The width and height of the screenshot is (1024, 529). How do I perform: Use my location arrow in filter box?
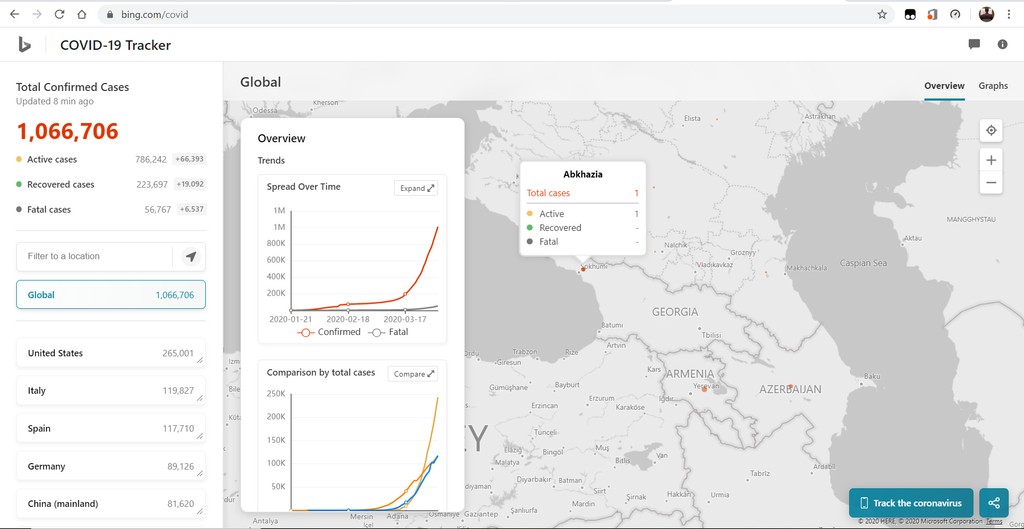tap(191, 257)
